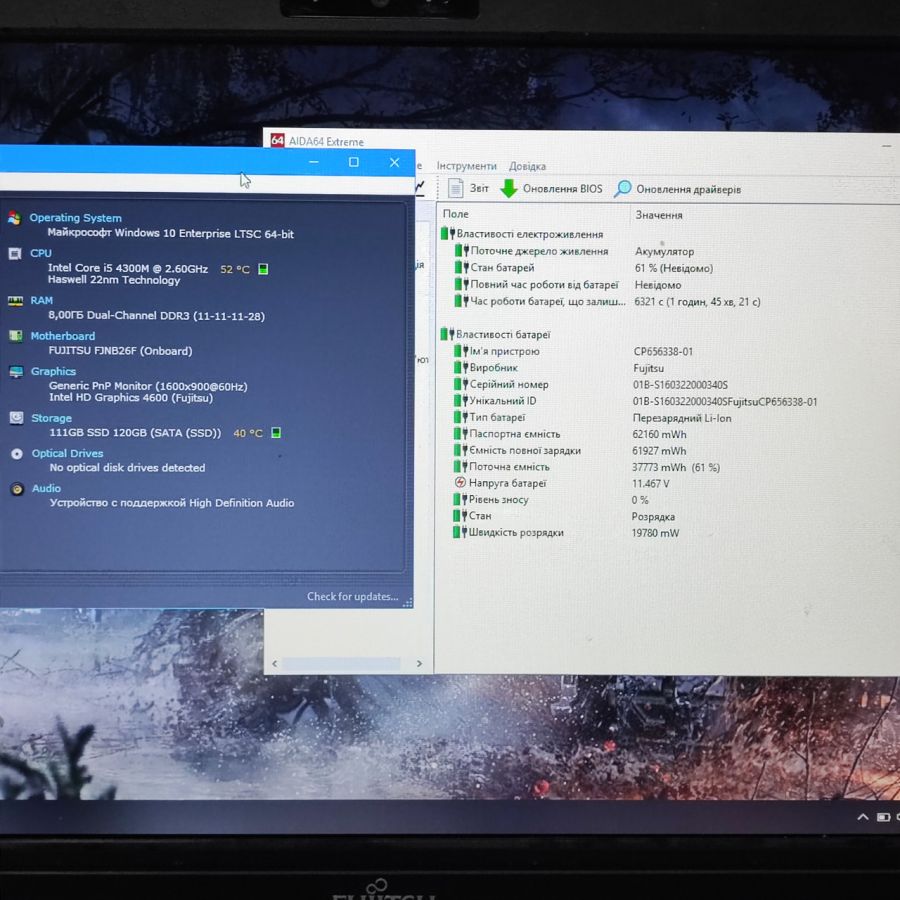Click the Operating System heading in Speccy
This screenshot has width=900, height=900.
pos(75,218)
